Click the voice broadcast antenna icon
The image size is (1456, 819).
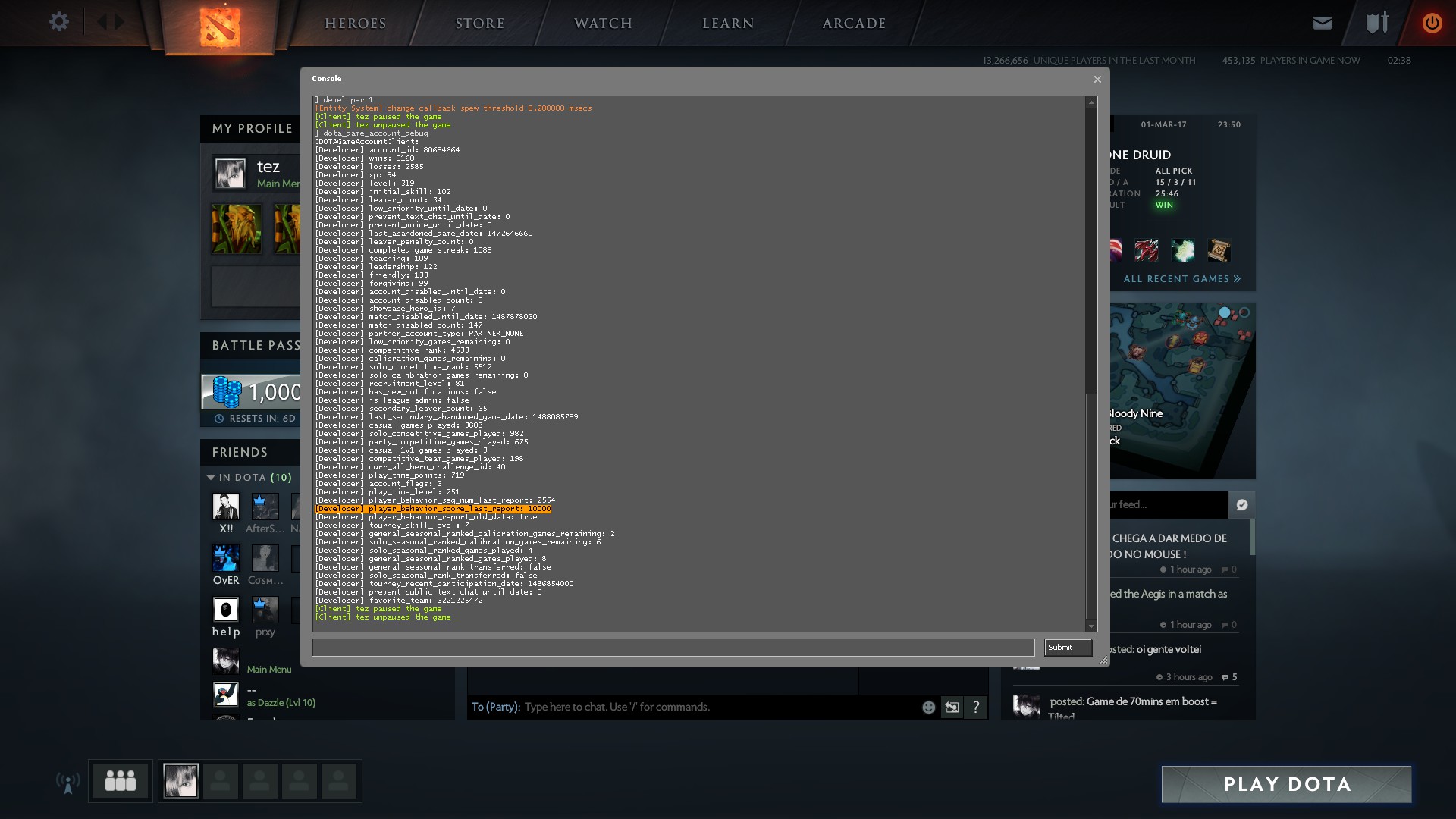pos(68,783)
